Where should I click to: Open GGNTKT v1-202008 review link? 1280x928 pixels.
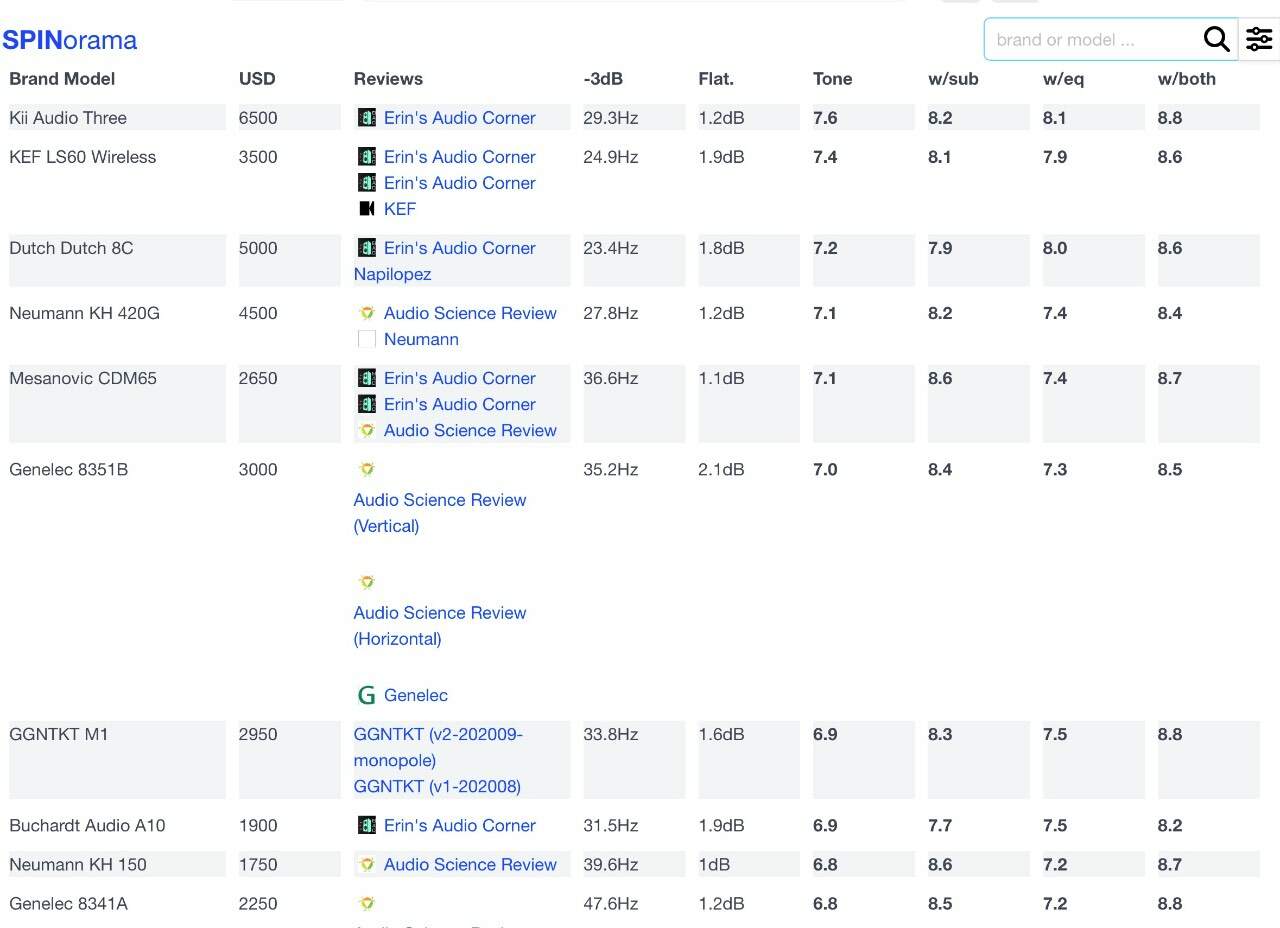point(437,786)
